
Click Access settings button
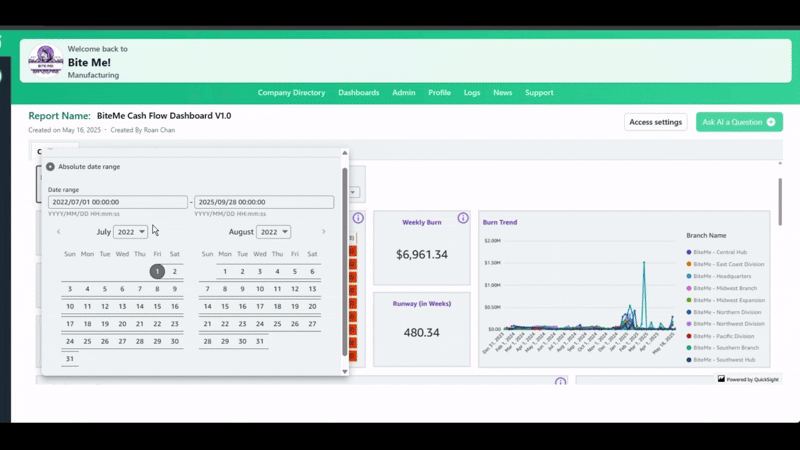click(x=656, y=122)
